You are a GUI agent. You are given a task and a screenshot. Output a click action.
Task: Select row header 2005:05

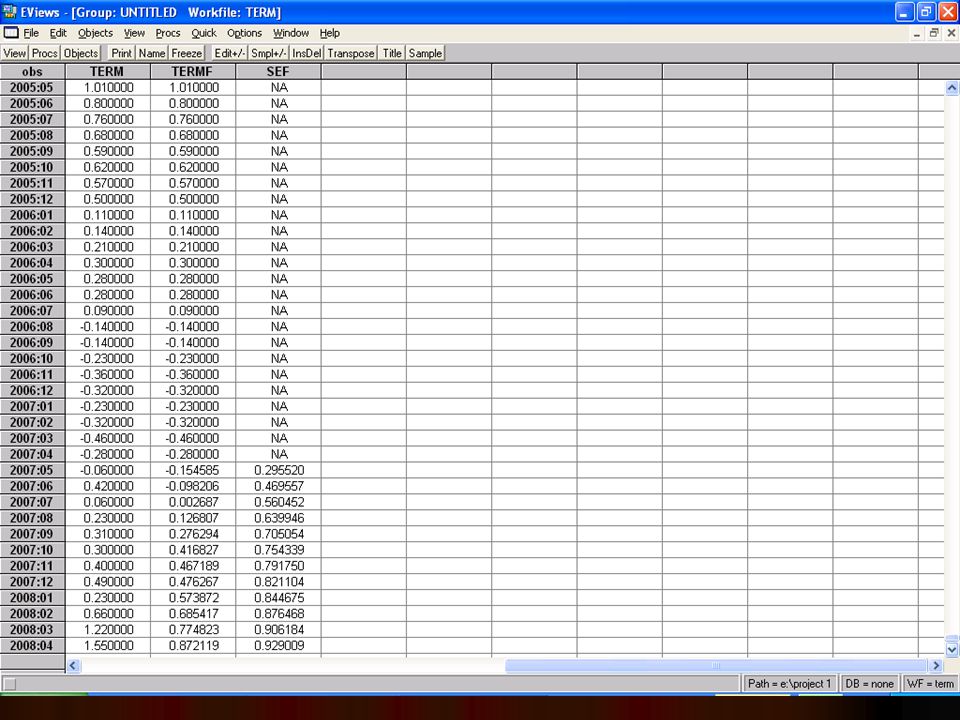click(x=32, y=88)
